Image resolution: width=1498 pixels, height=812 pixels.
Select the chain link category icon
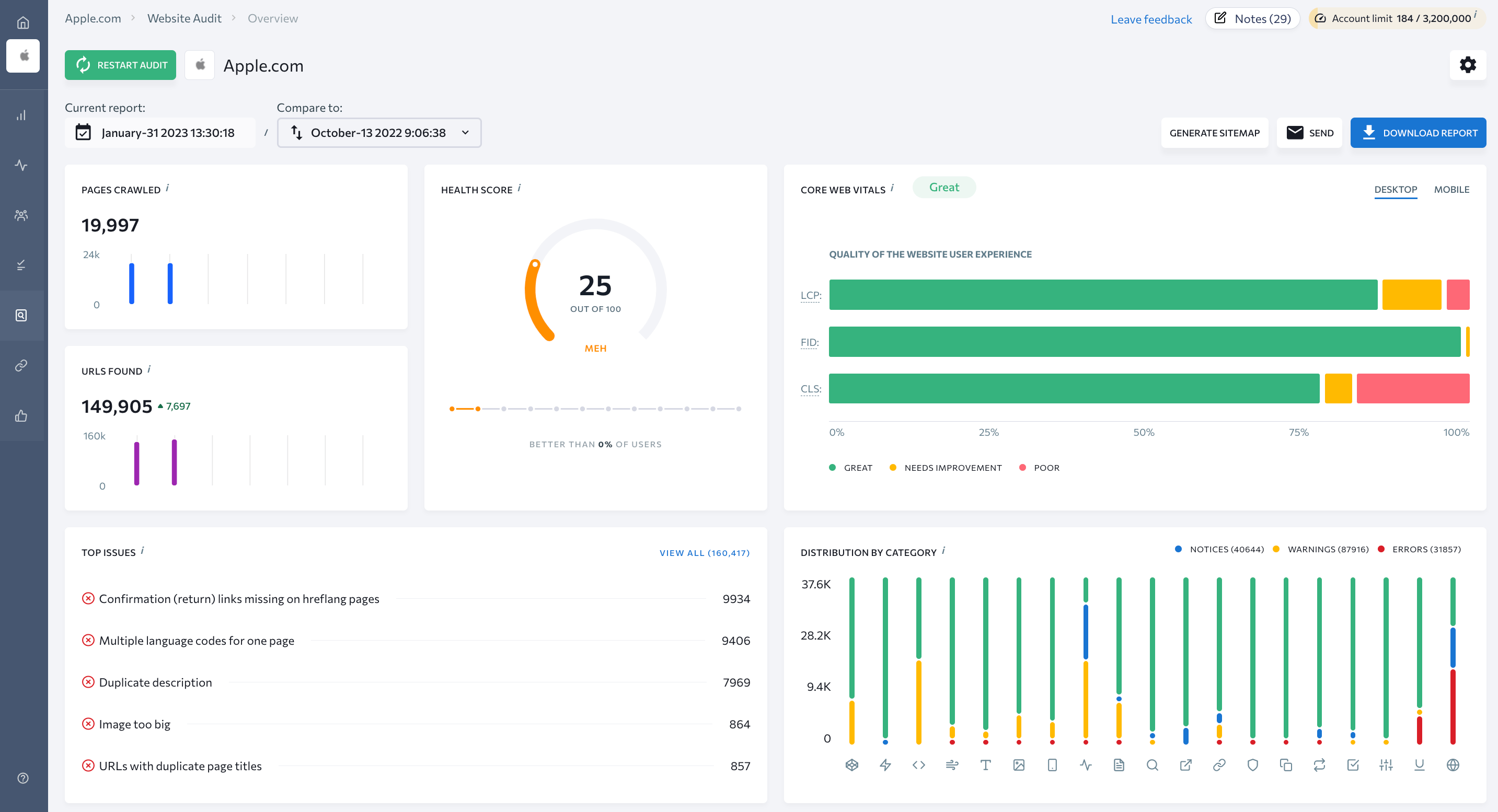[x=1219, y=765]
